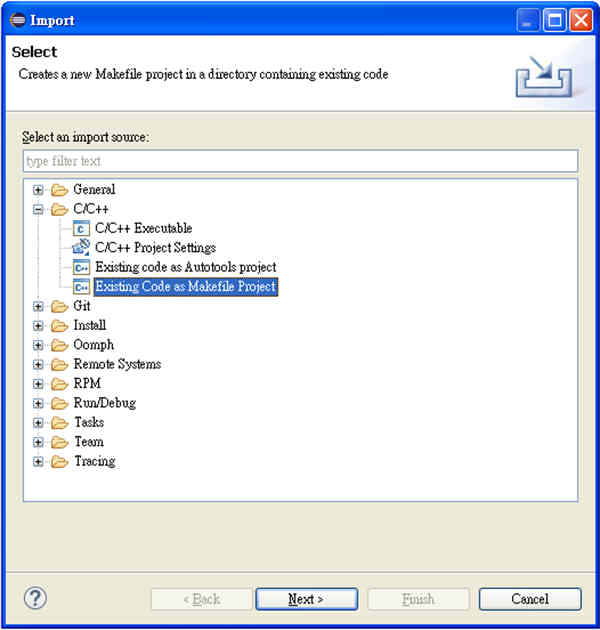Click the C/C++ Project Settings icon
This screenshot has height=630, width=600.
pos(81,248)
